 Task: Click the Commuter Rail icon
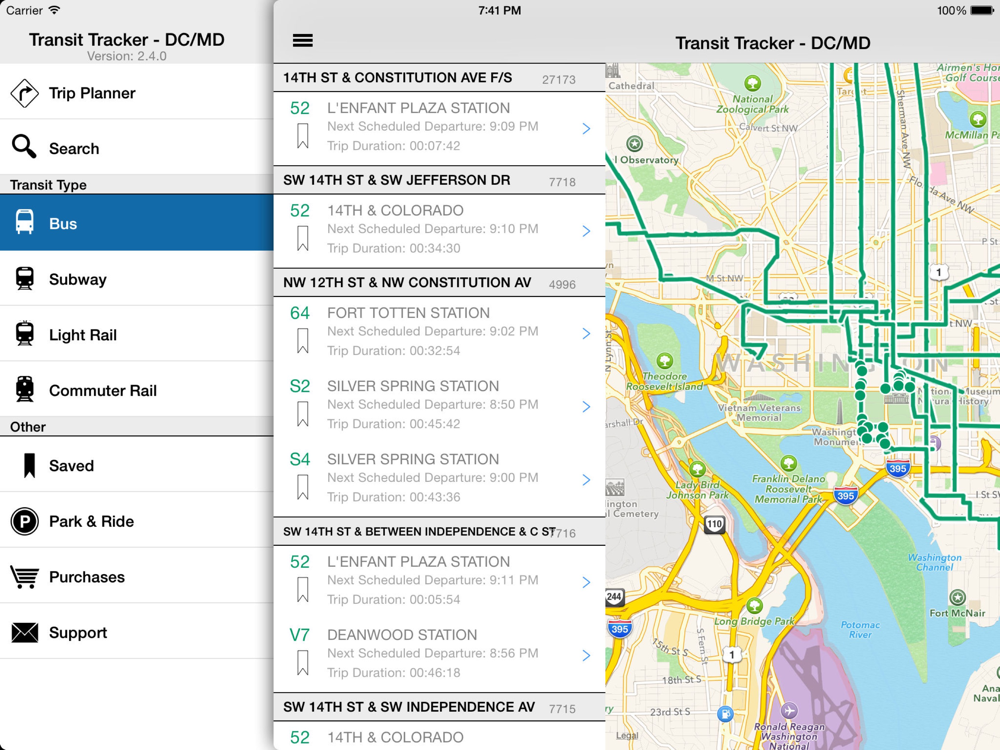coord(25,389)
